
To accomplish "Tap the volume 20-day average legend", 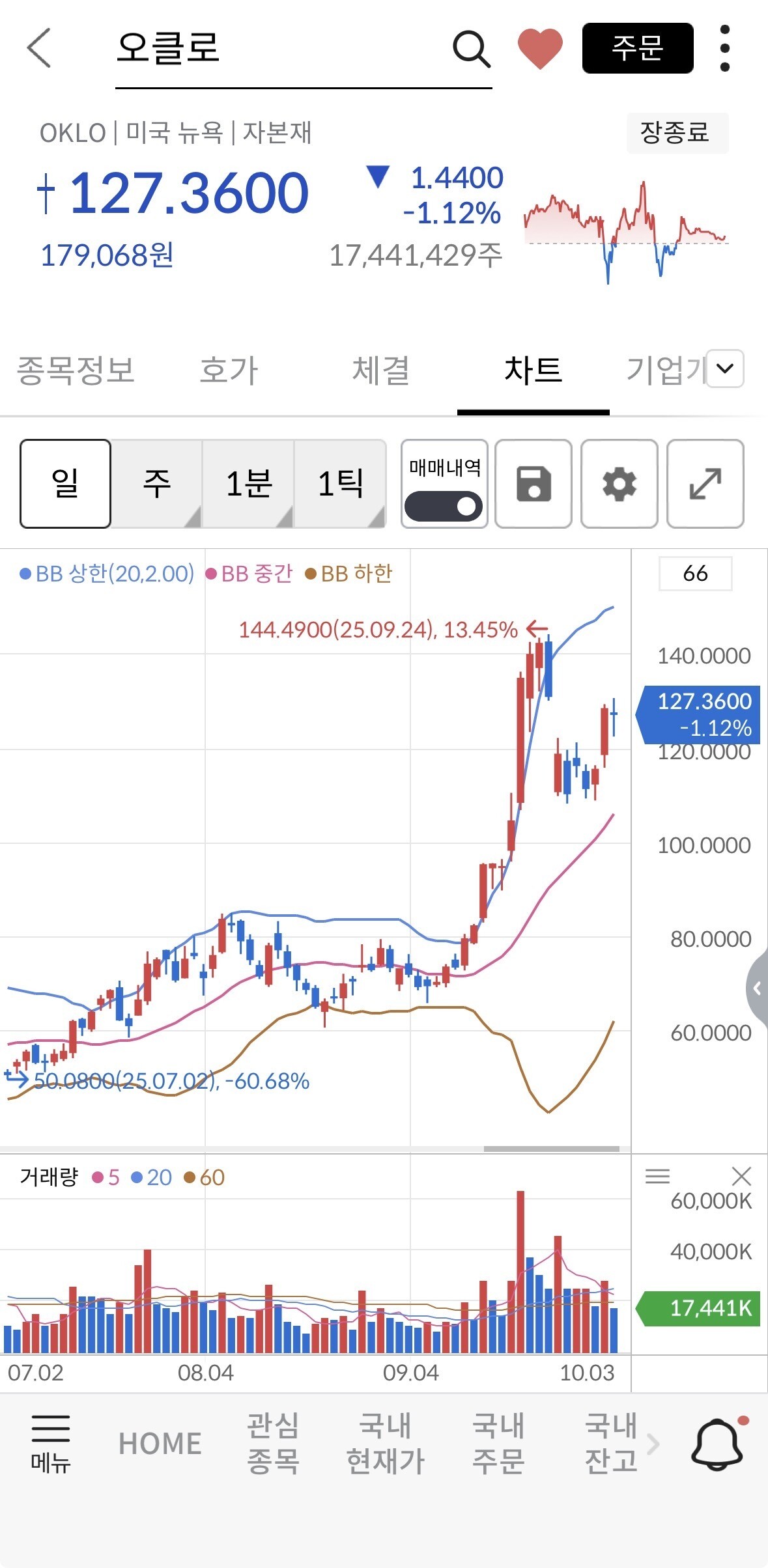I will pos(151,1177).
